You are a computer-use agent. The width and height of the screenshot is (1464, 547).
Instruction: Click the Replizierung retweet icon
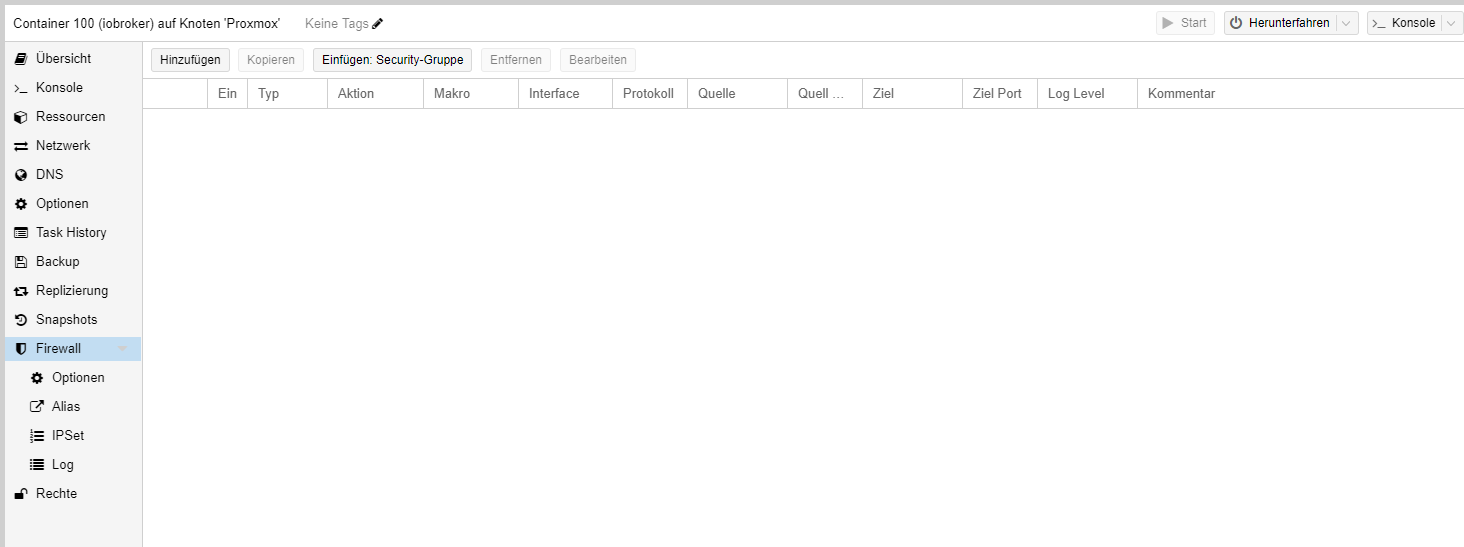tap(20, 291)
